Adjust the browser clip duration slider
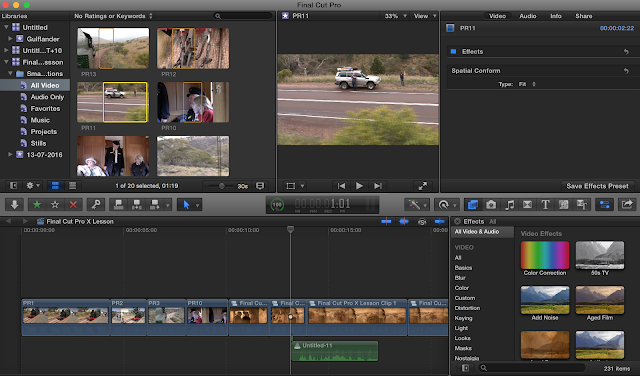The image size is (640, 376). pos(221,186)
